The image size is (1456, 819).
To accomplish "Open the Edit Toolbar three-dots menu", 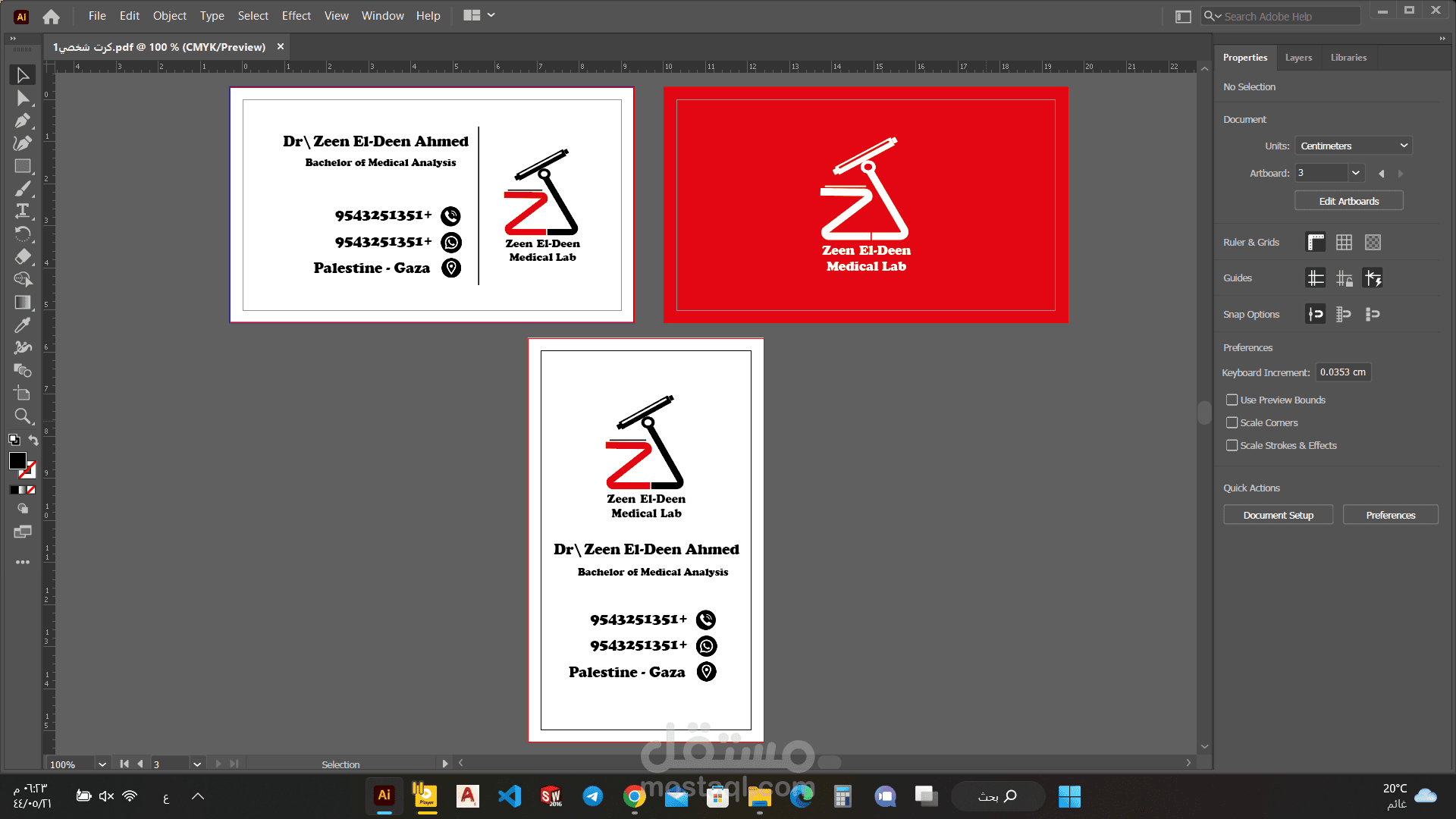I will [23, 562].
